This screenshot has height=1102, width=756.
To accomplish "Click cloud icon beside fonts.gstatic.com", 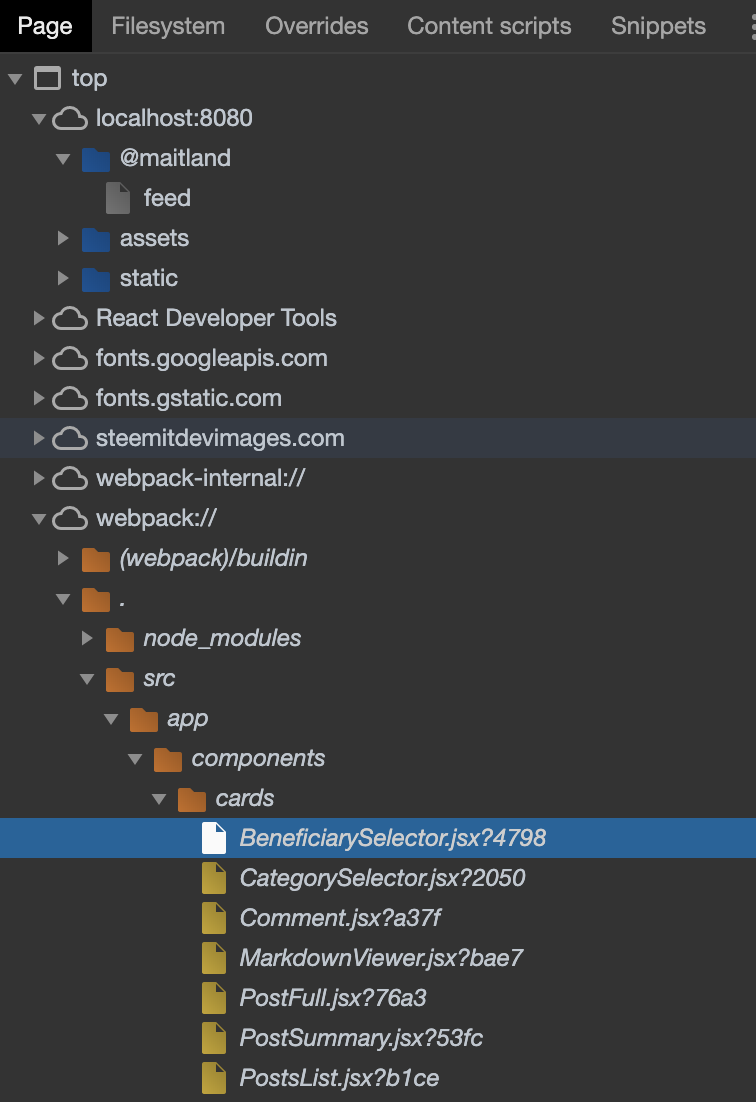I will pos(70,398).
